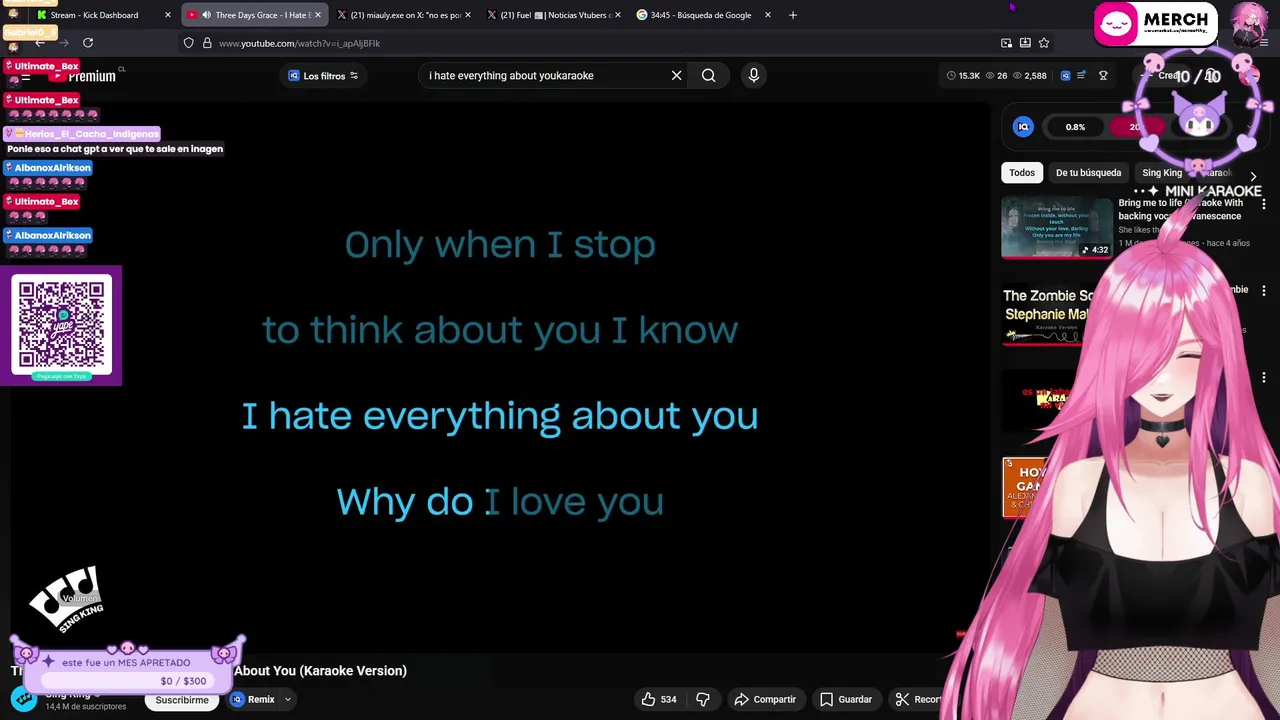Reload the page with the refresh icon
This screenshot has height=720, width=1280.
click(x=88, y=43)
